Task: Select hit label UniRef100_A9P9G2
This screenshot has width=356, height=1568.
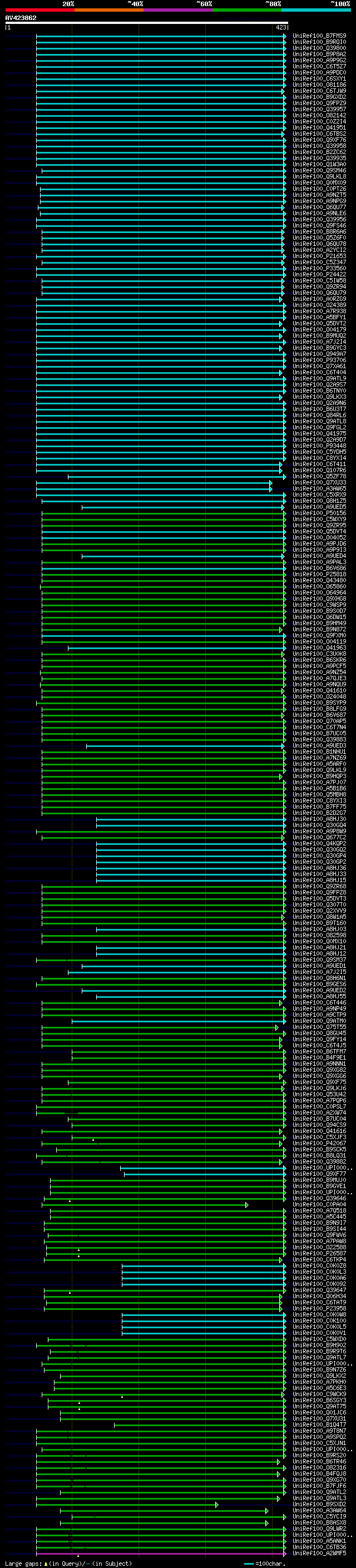Action: (319, 60)
